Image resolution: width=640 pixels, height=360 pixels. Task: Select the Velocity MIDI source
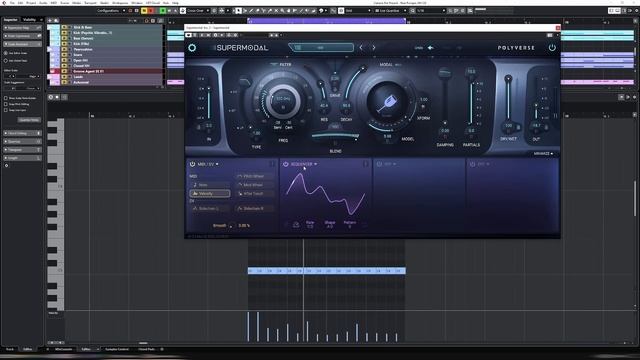[209, 193]
